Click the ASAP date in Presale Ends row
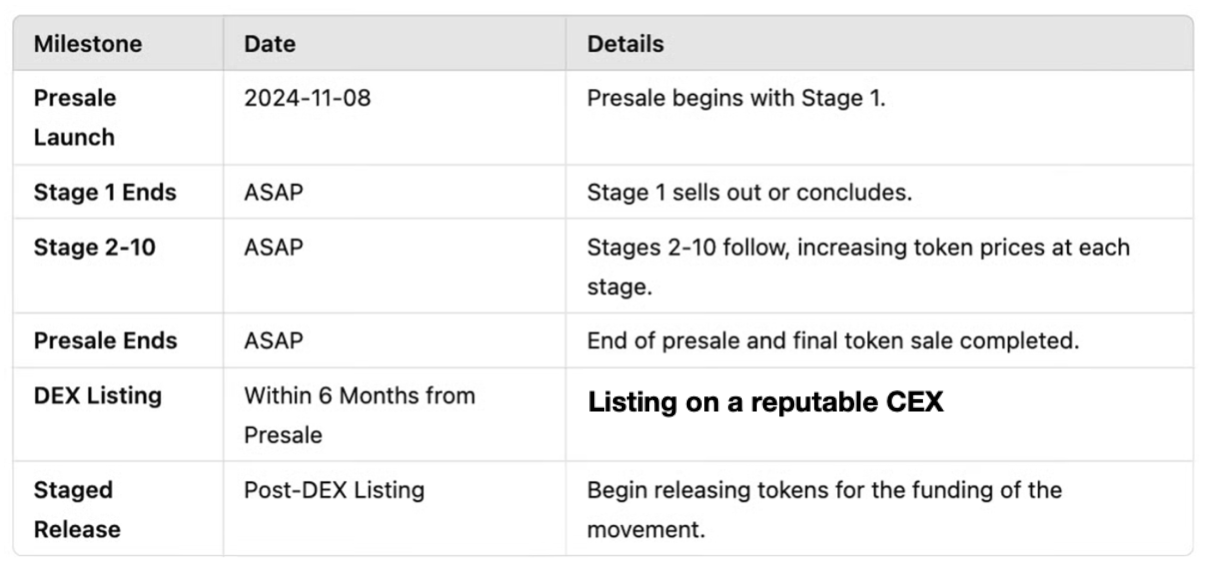1206x566 pixels. 273,340
